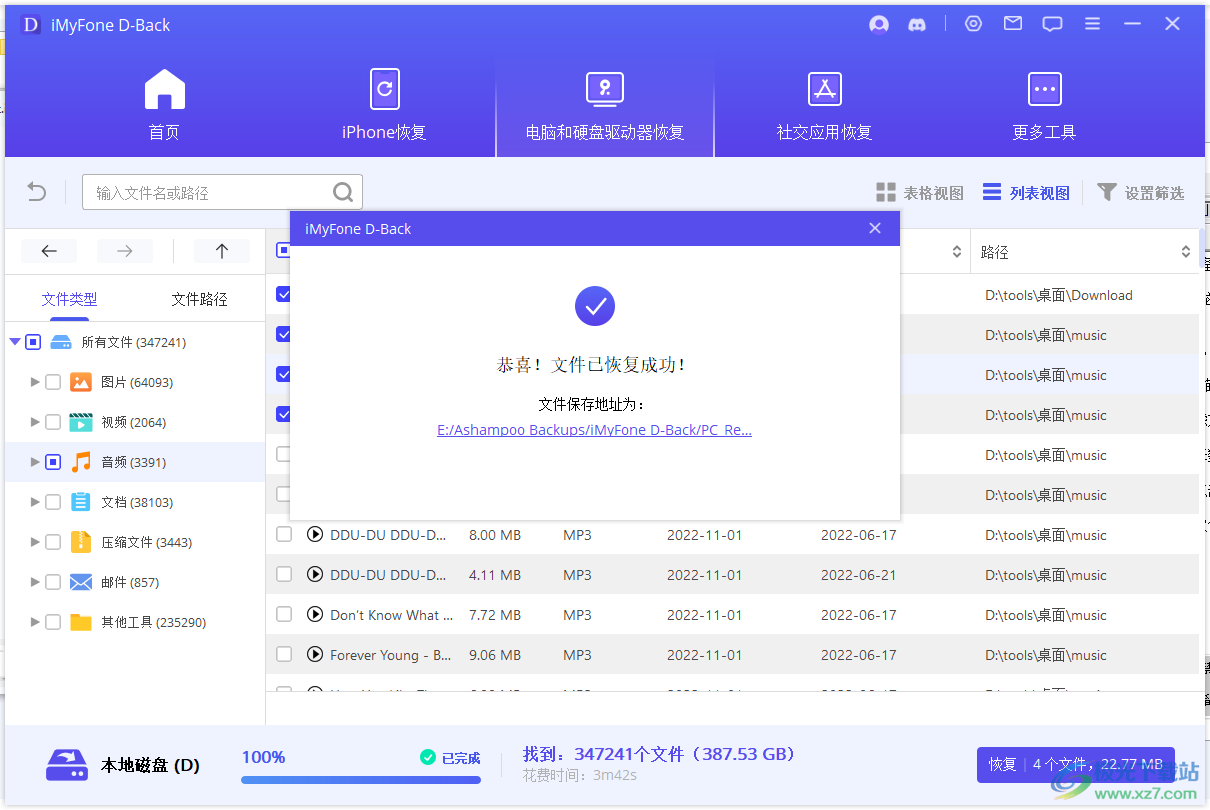Click the 恢复 button

(1002, 765)
